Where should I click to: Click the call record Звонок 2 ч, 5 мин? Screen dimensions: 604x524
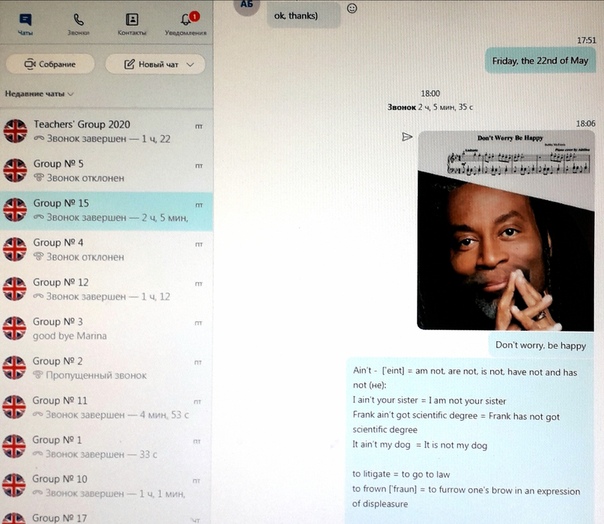pos(430,107)
